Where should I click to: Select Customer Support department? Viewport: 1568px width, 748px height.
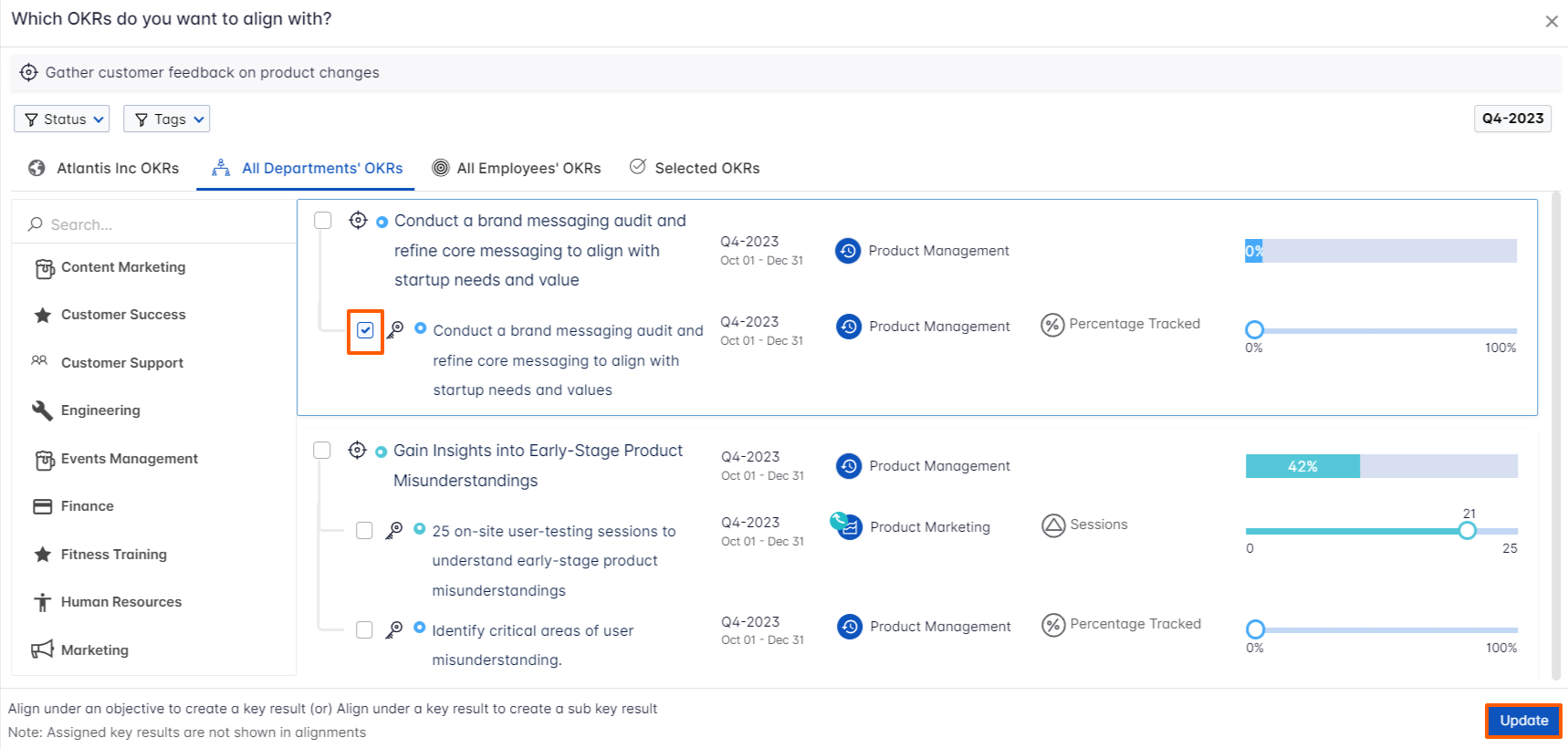click(121, 363)
